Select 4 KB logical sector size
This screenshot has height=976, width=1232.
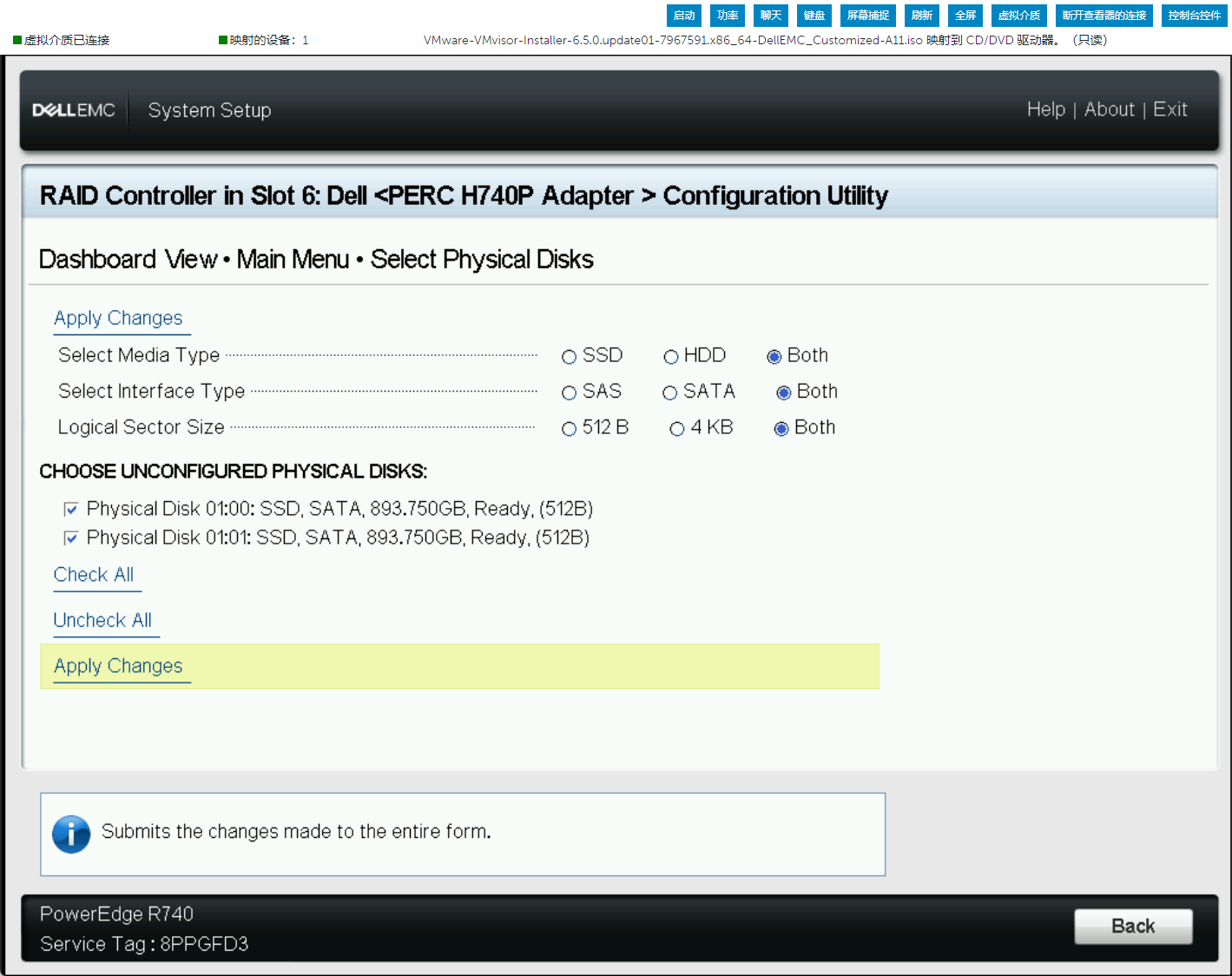pyautogui.click(x=677, y=429)
